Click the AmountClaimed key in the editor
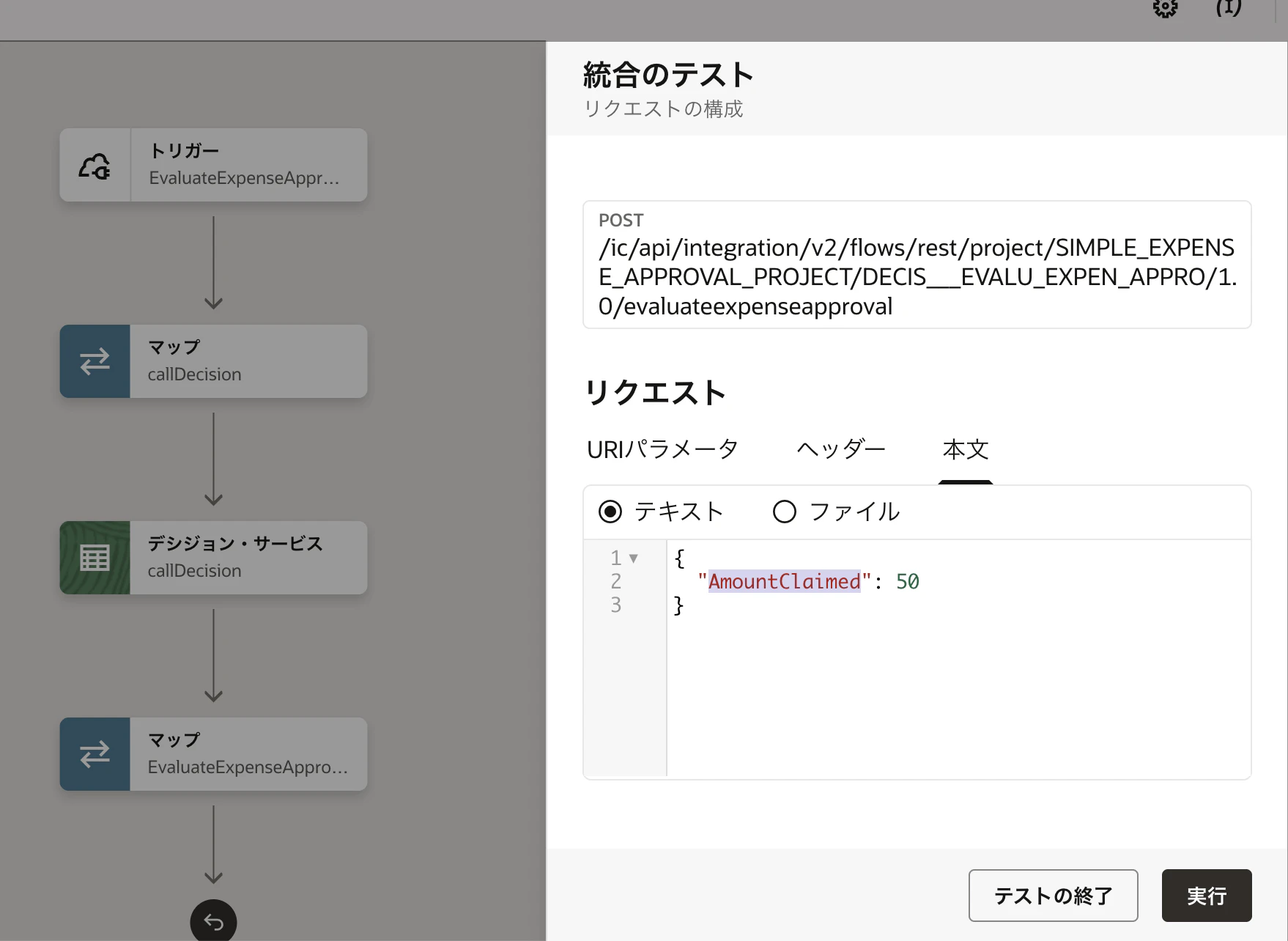This screenshot has width=1288, height=941. tap(784, 582)
